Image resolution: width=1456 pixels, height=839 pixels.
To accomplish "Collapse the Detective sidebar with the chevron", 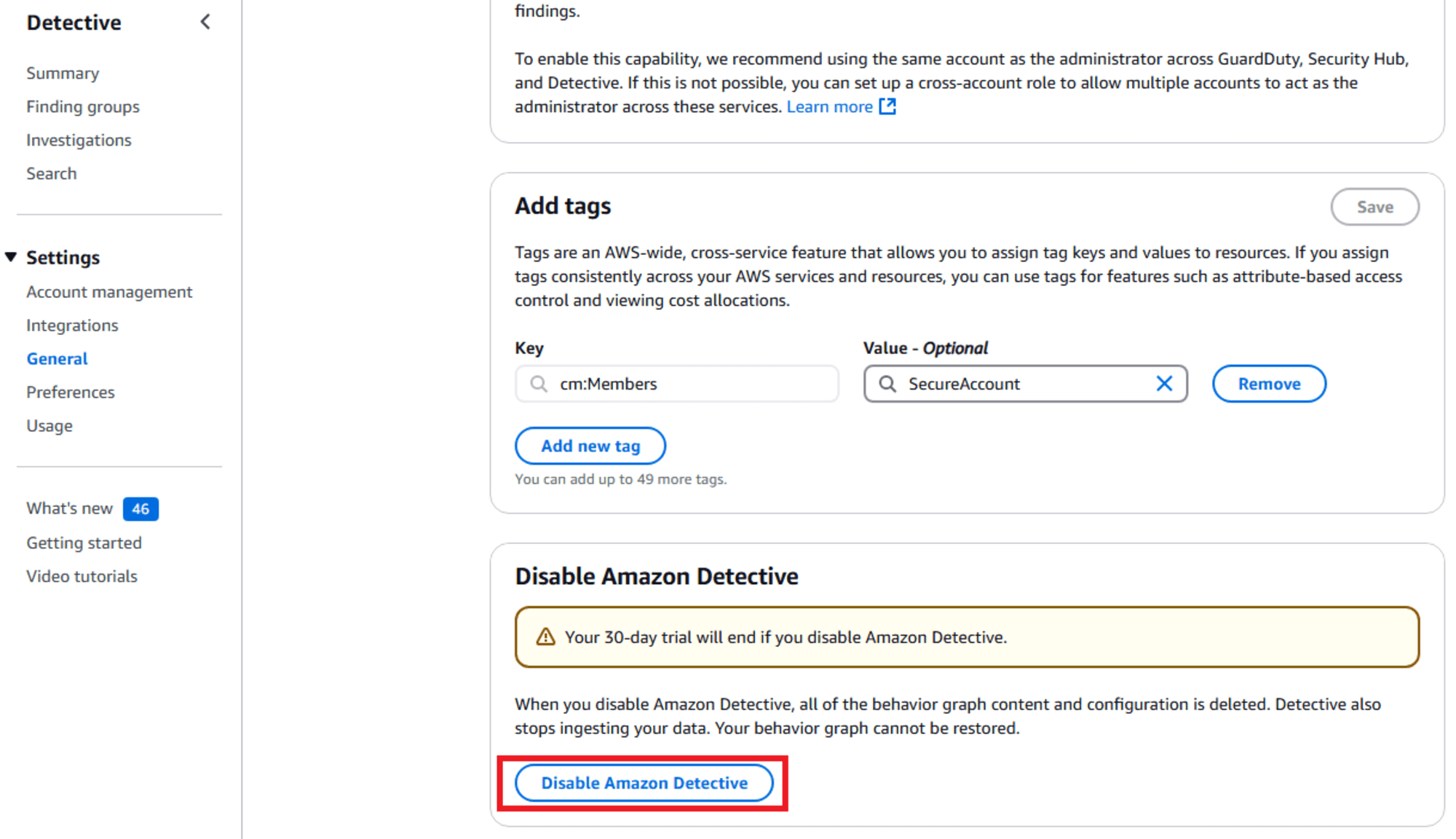I will click(x=205, y=22).
